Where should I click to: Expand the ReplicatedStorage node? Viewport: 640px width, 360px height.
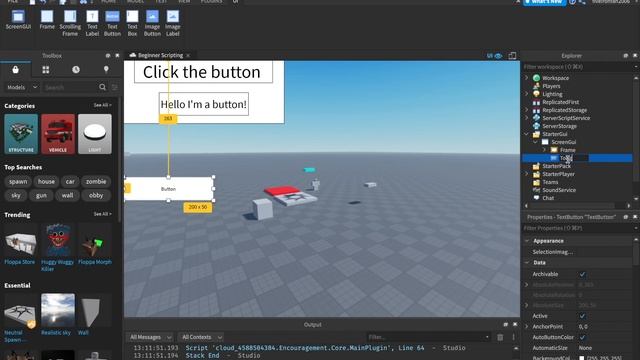click(527, 110)
